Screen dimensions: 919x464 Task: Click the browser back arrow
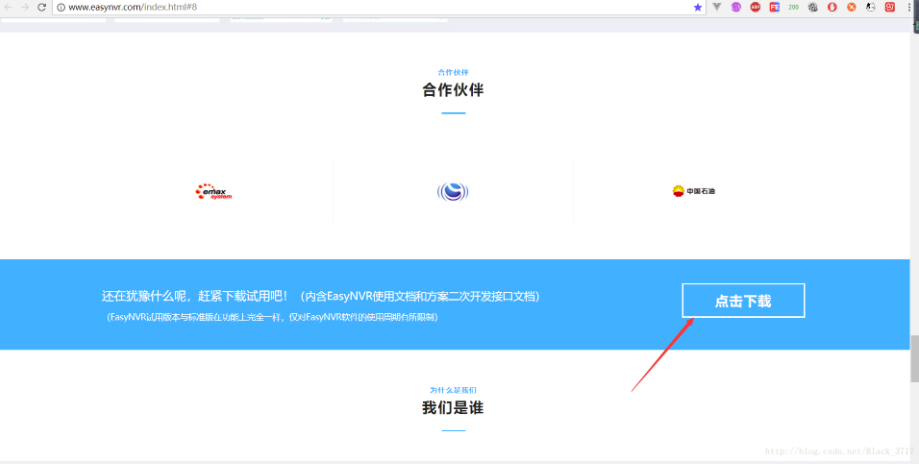tap(8, 7)
